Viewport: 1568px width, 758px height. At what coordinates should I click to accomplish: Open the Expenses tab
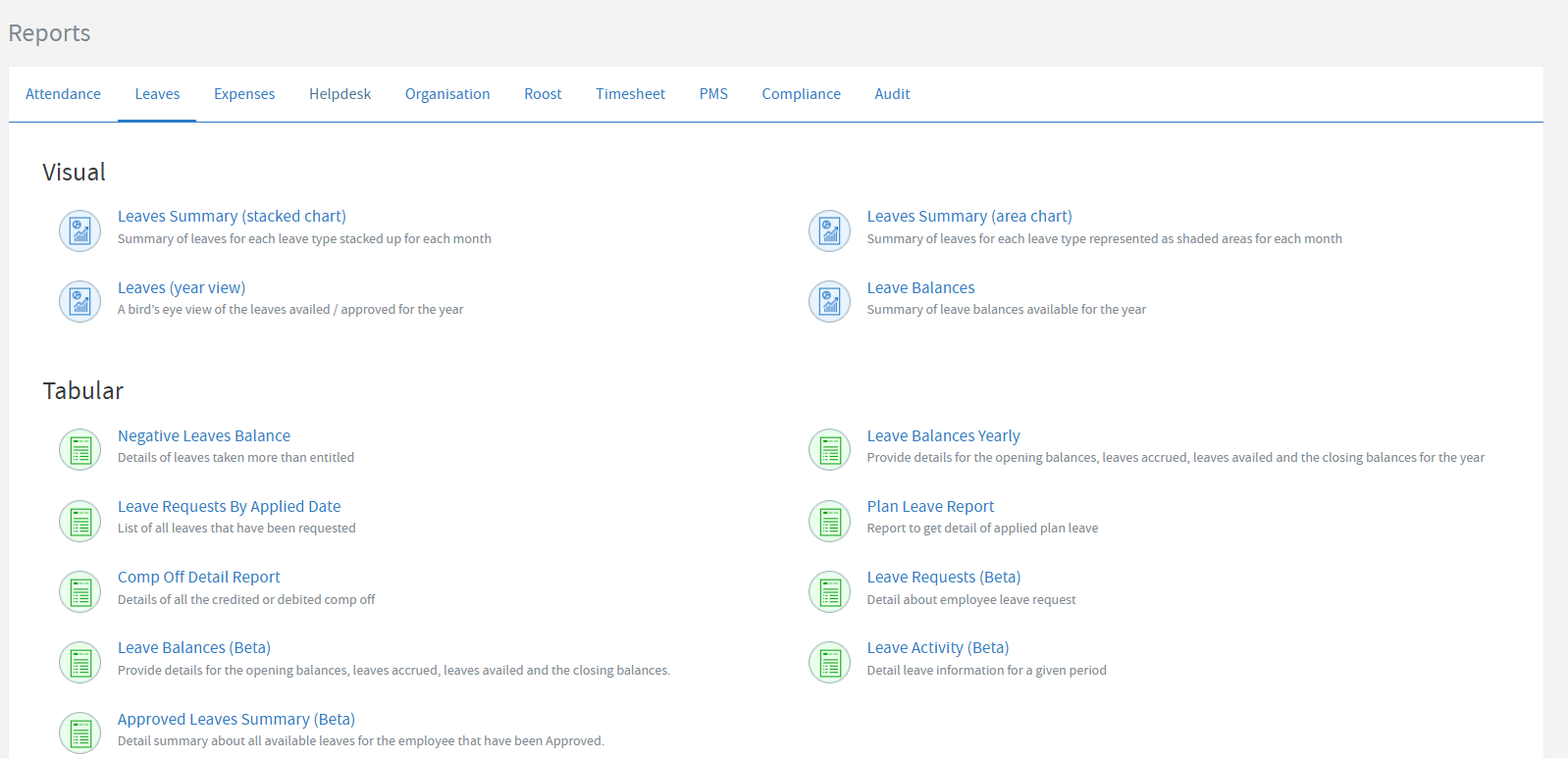point(244,94)
